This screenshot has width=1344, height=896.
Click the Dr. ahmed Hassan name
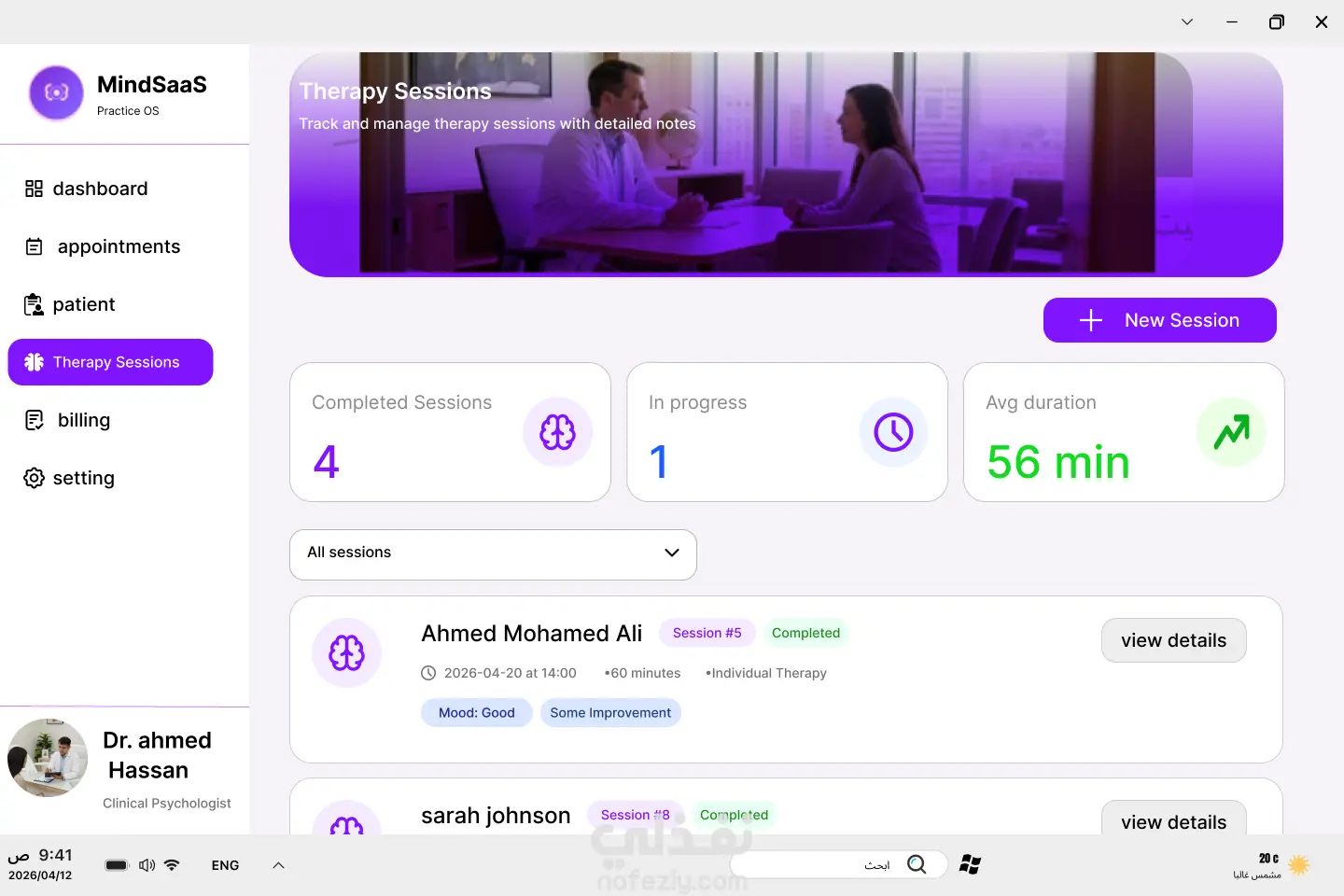point(157,755)
